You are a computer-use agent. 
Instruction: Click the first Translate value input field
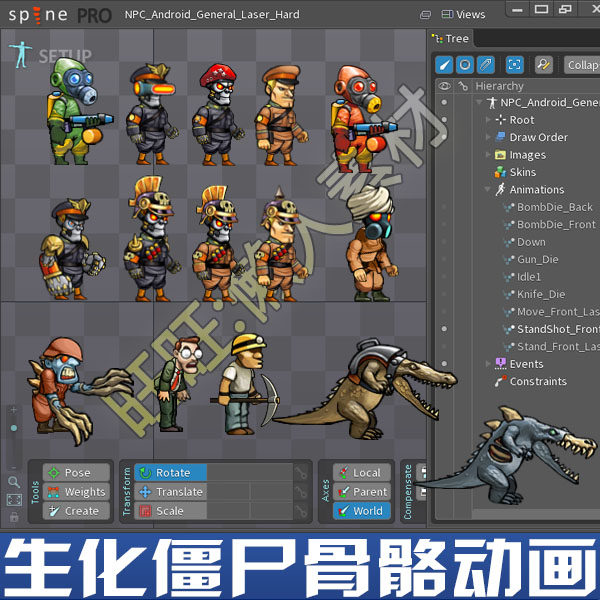[x=228, y=492]
